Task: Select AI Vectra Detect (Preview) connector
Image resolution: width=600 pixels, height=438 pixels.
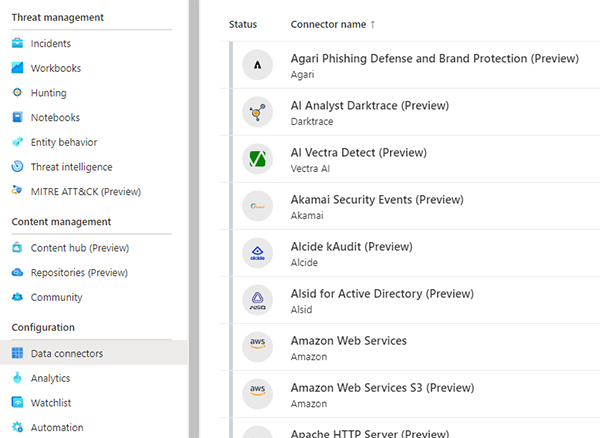Action: click(359, 153)
